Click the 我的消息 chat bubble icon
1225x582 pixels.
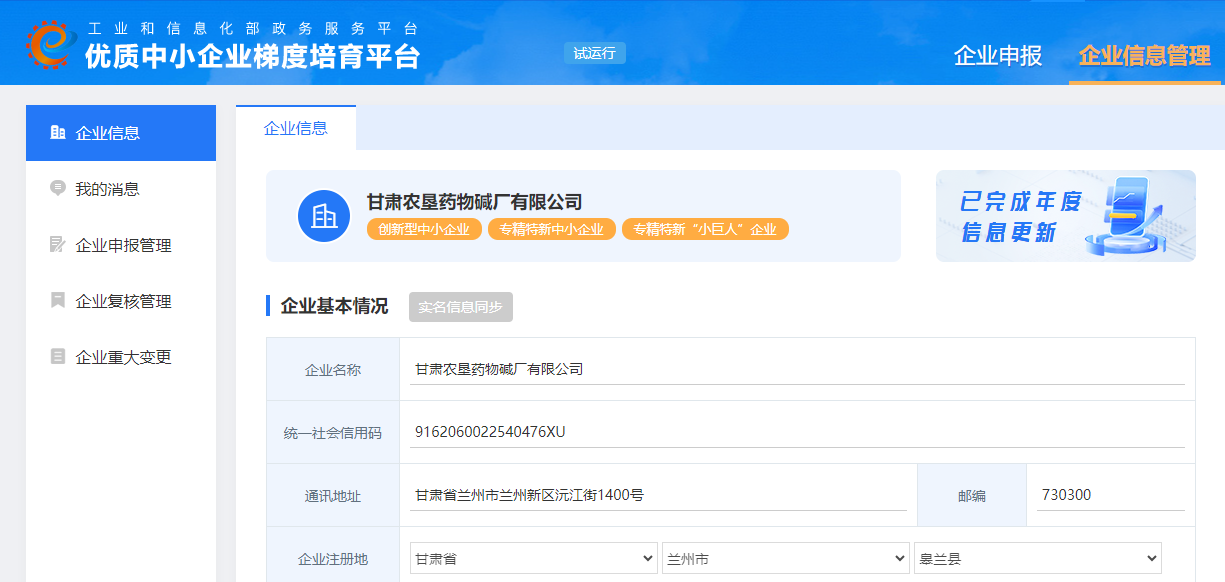[58, 188]
